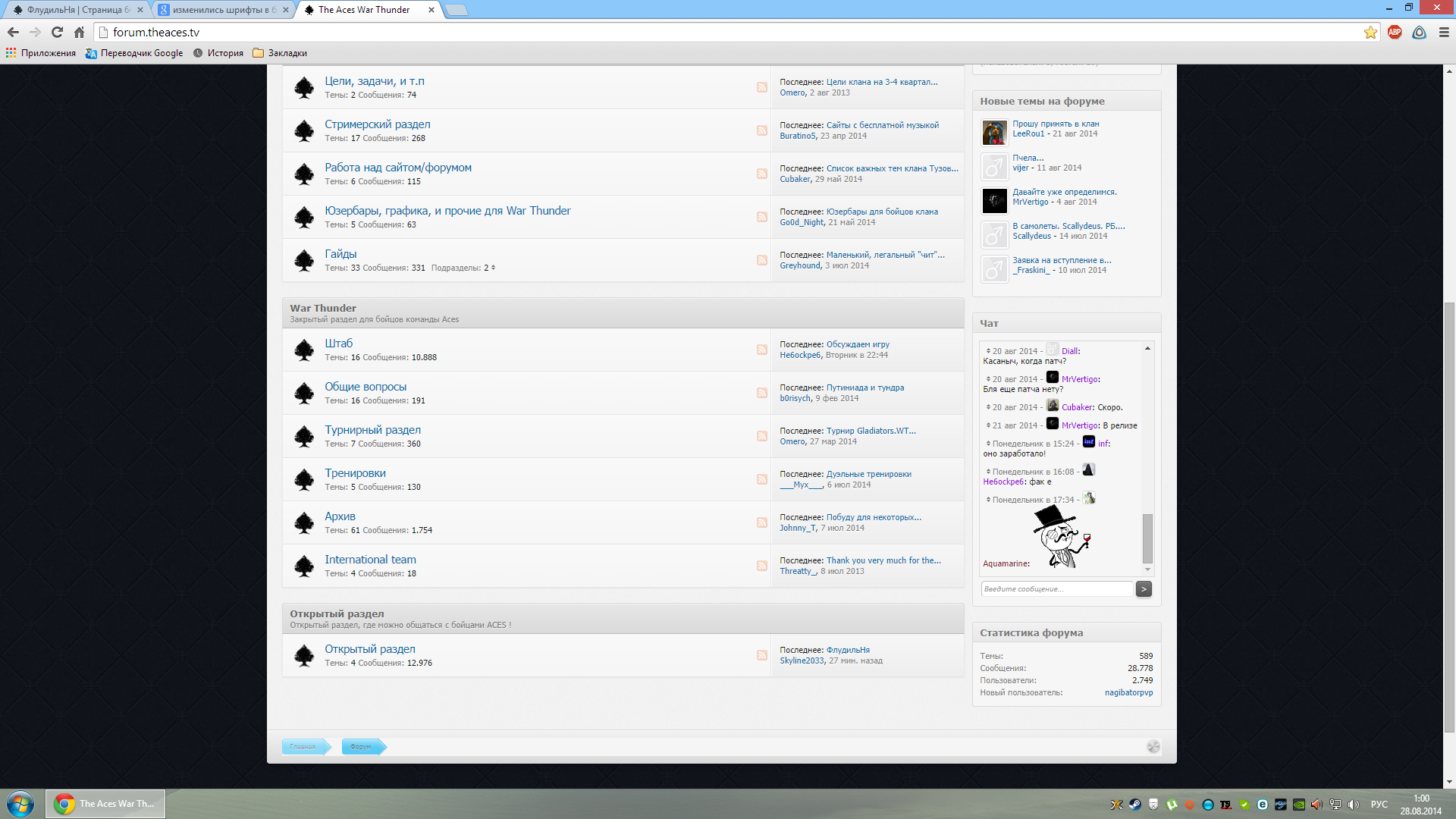The image size is (1456, 819).
Task: Click the chat scroll-up arrow
Action: 1147,348
